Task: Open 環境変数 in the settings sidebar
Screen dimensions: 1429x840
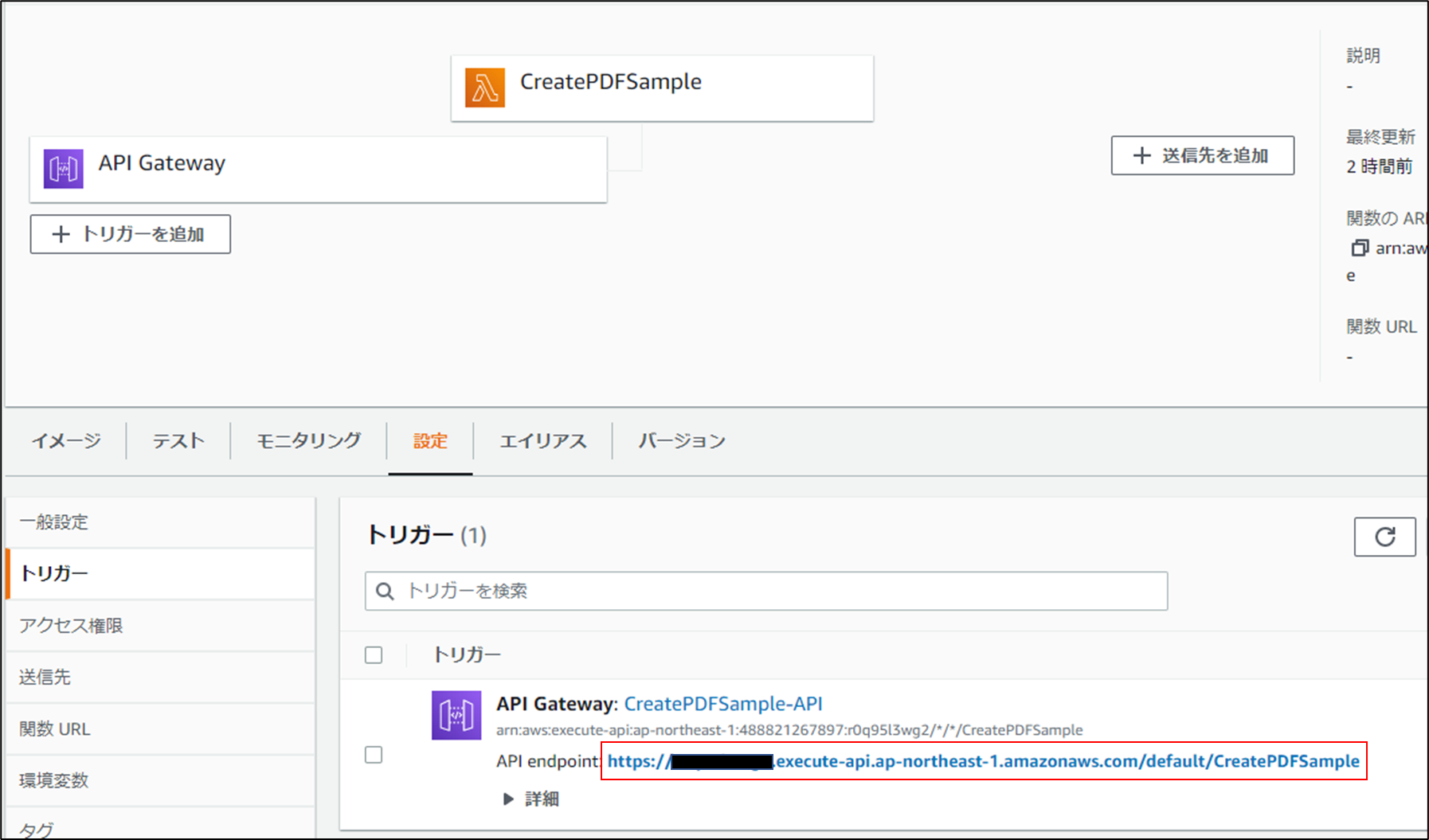Action: [x=53, y=780]
